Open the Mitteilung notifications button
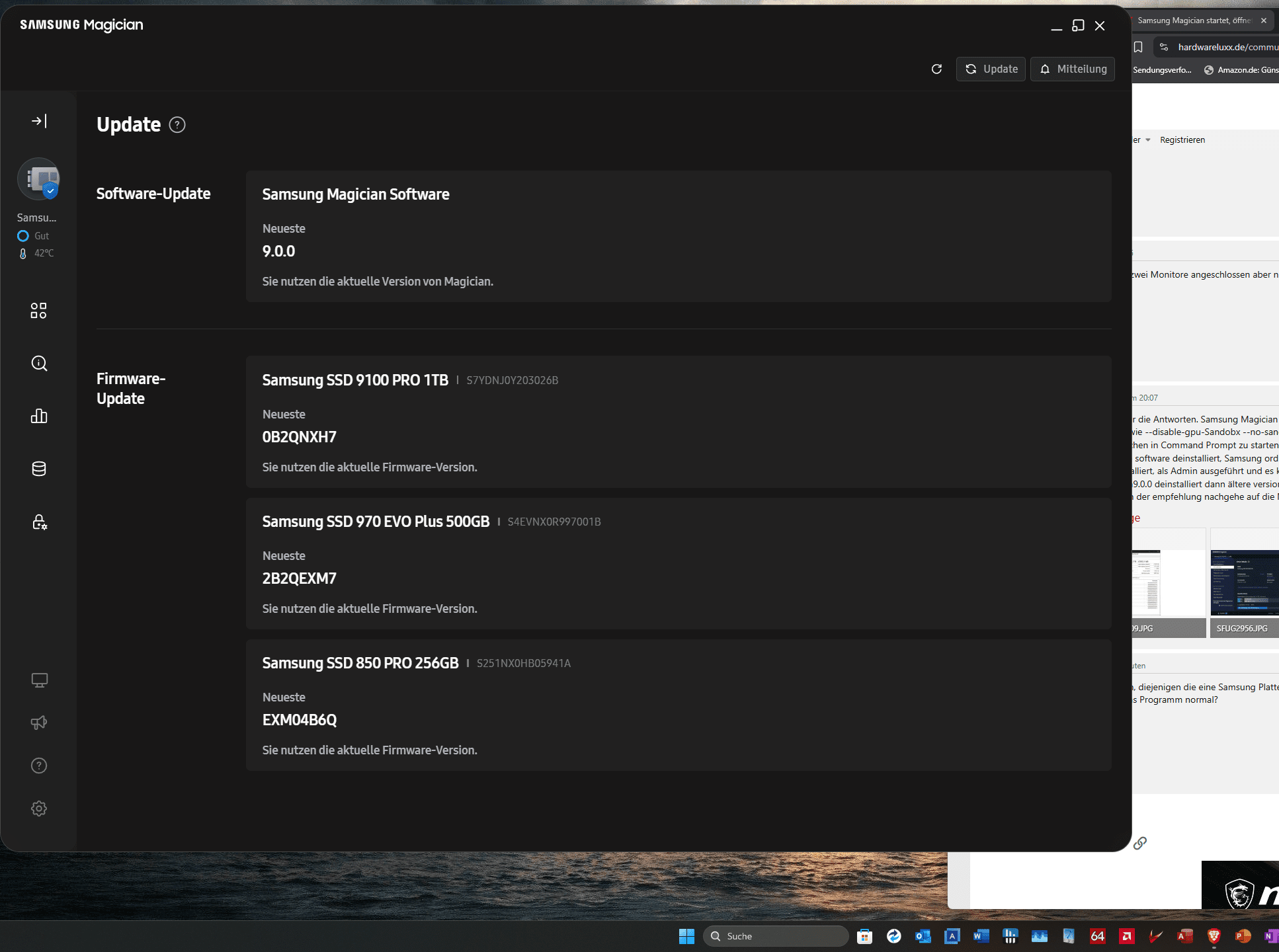Image resolution: width=1279 pixels, height=952 pixels. pos(1072,69)
